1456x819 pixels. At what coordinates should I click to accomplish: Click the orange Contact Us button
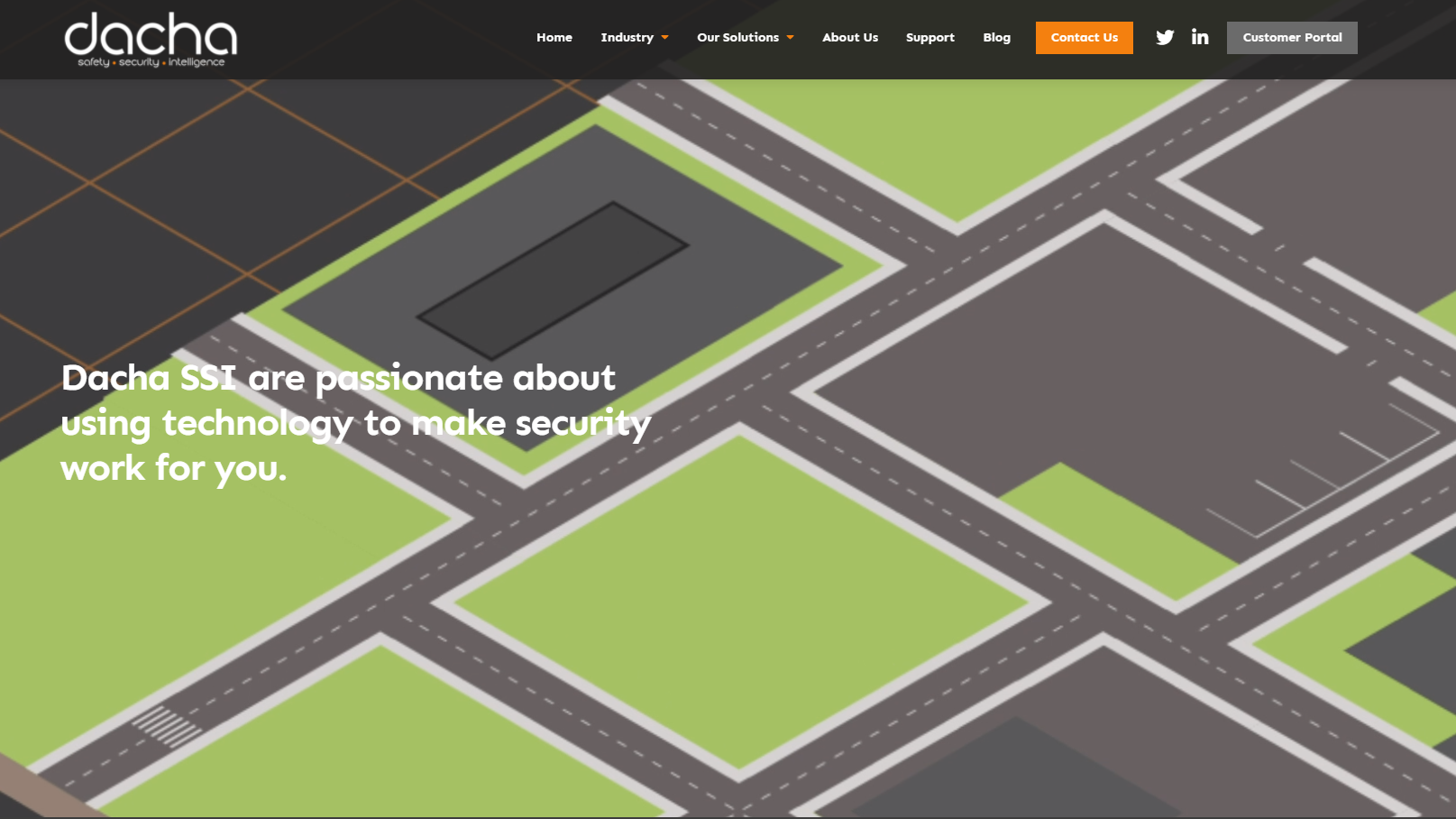[1084, 37]
